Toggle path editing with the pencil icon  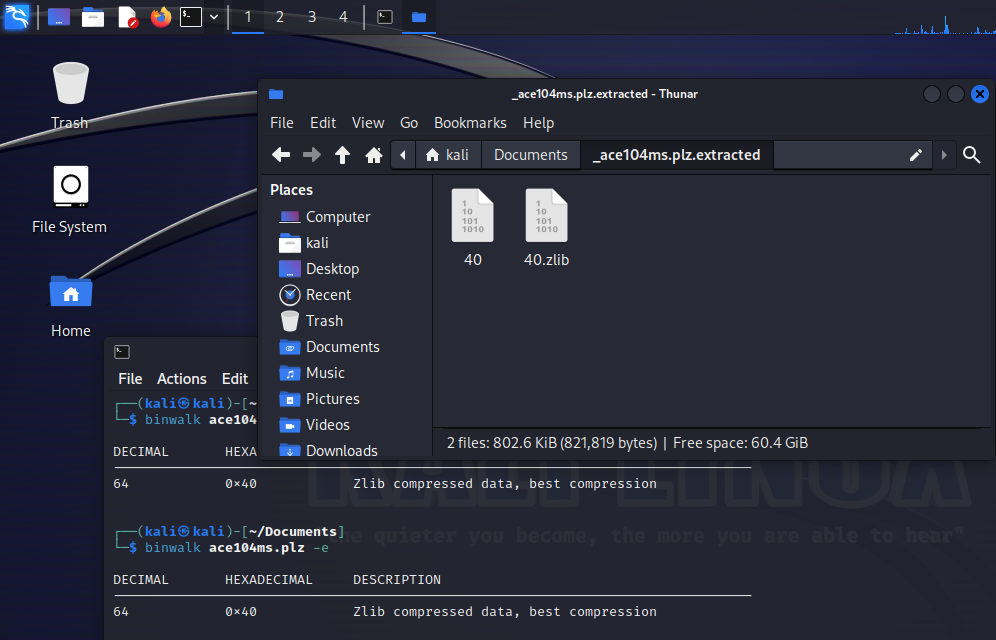[915, 155]
